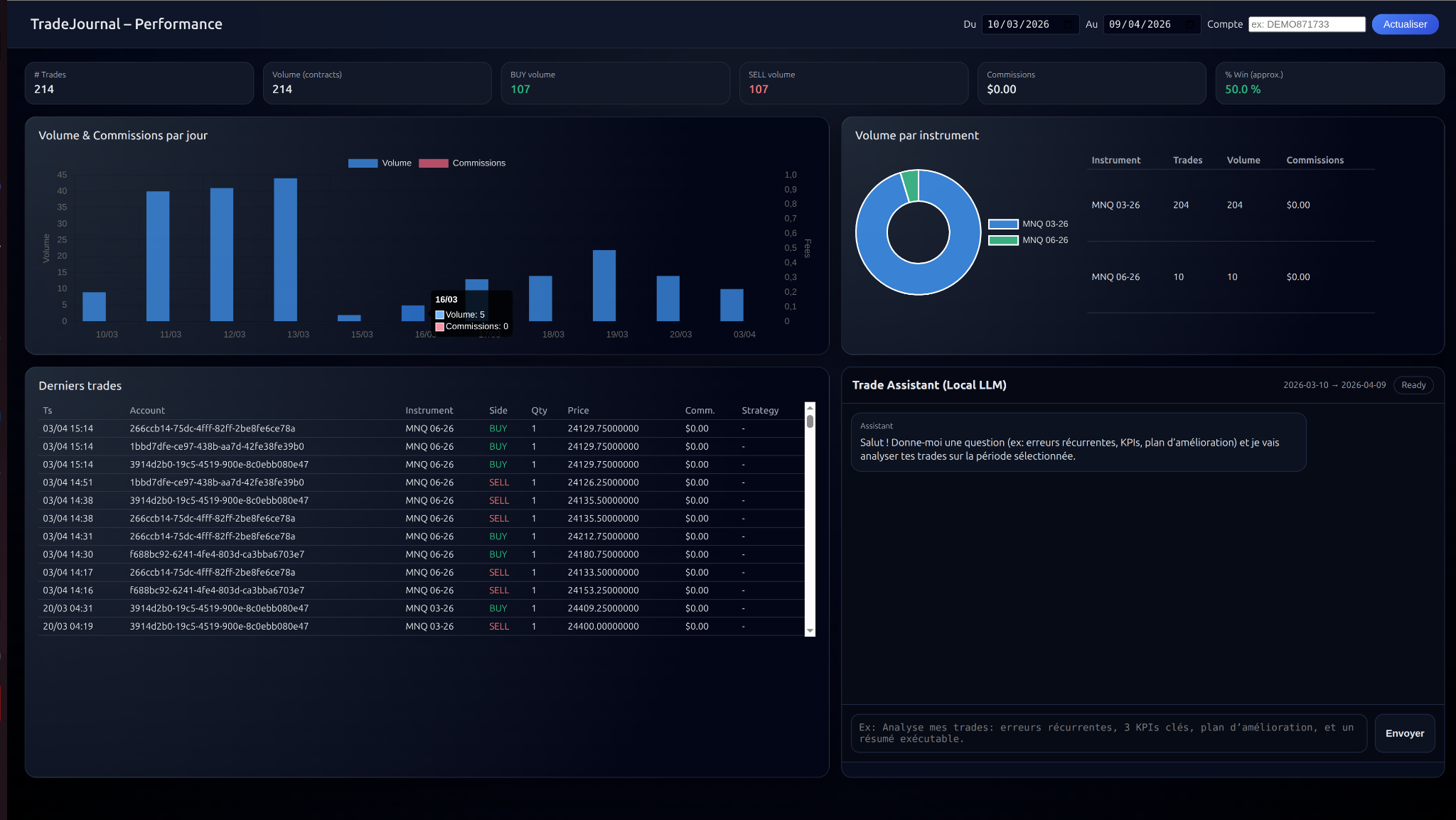Click the Derniers trades scrollbar thumb

pos(810,421)
